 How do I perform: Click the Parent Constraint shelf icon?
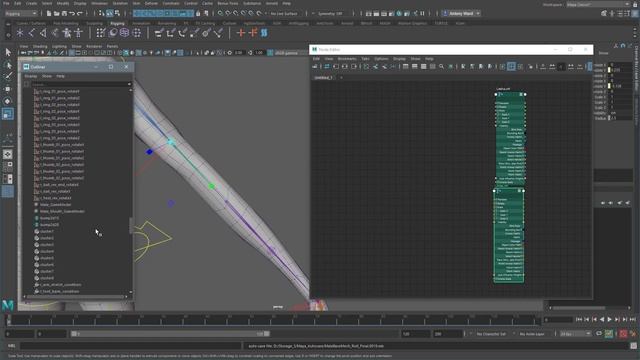pos(159,33)
